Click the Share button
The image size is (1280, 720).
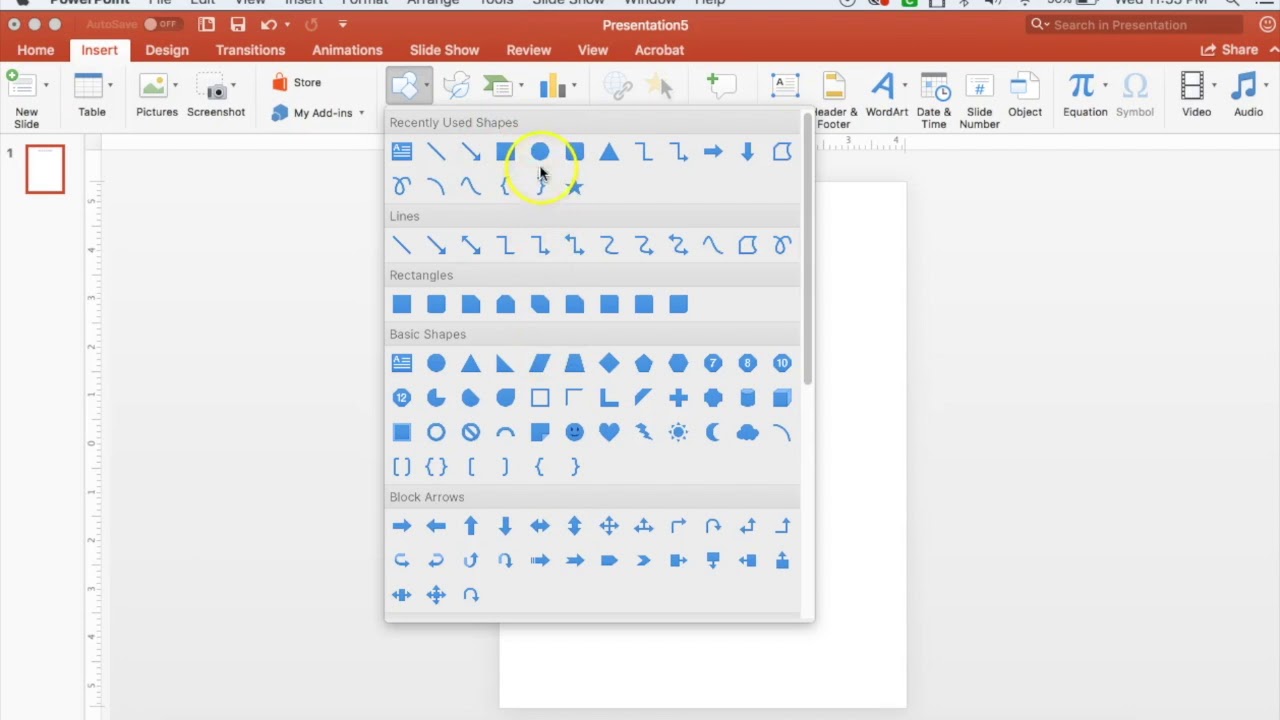tap(1230, 50)
